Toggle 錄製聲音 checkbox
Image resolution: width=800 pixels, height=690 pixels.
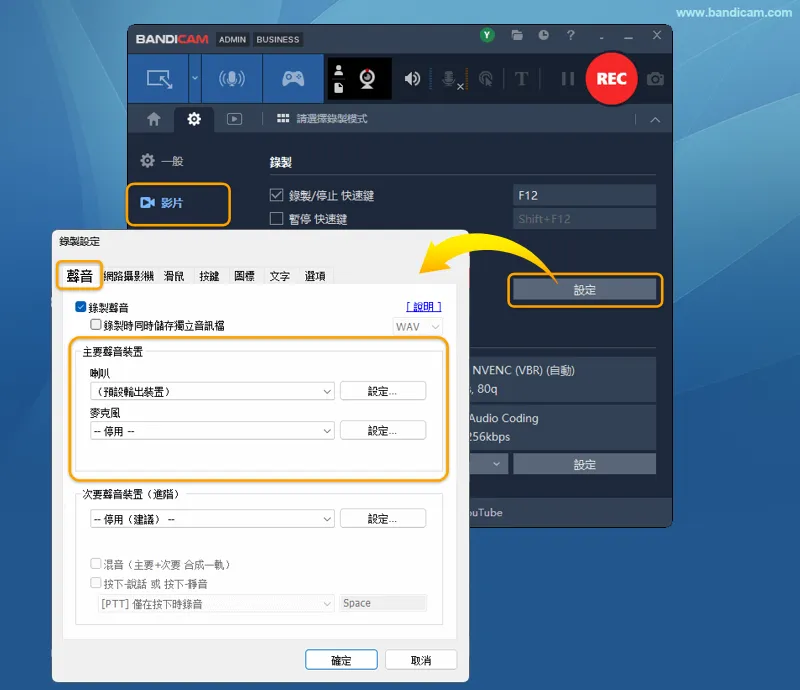click(x=81, y=306)
